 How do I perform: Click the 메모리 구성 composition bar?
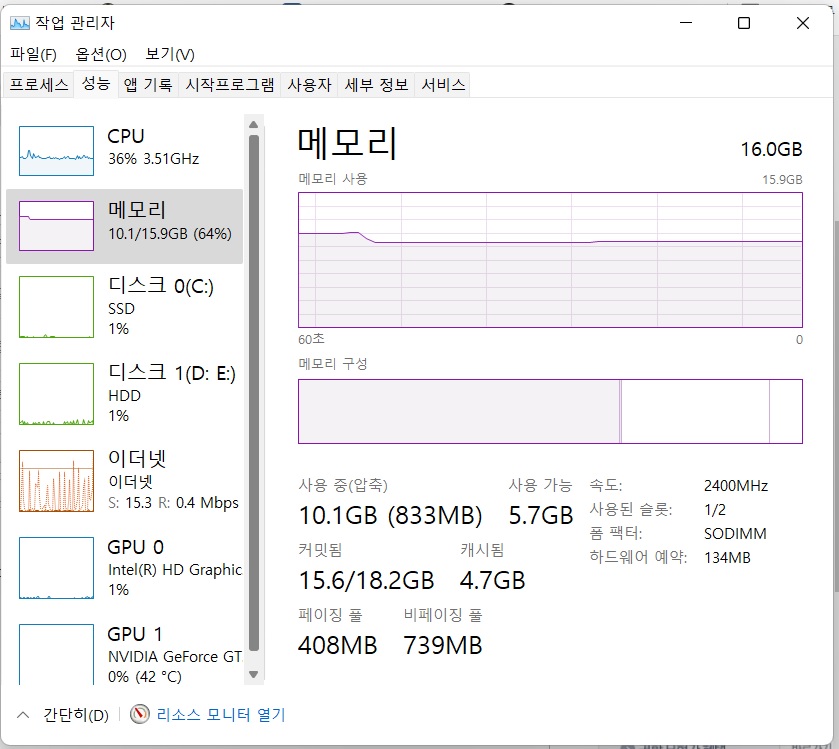550,411
